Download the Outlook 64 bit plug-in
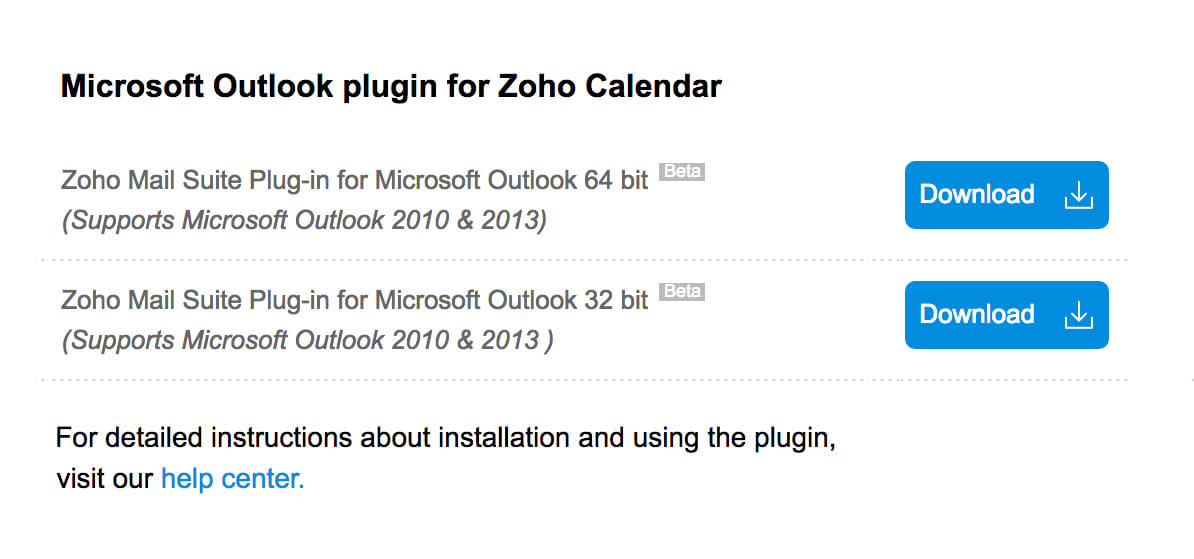 [x=1006, y=195]
